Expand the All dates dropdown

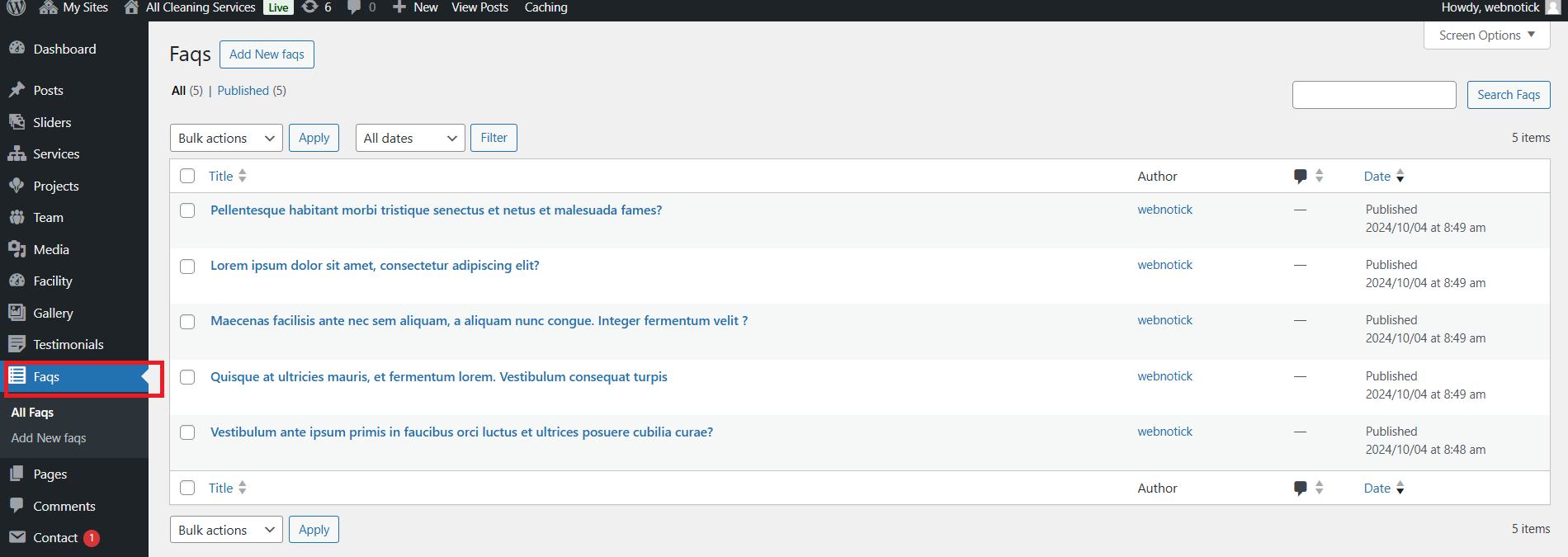[x=409, y=138]
